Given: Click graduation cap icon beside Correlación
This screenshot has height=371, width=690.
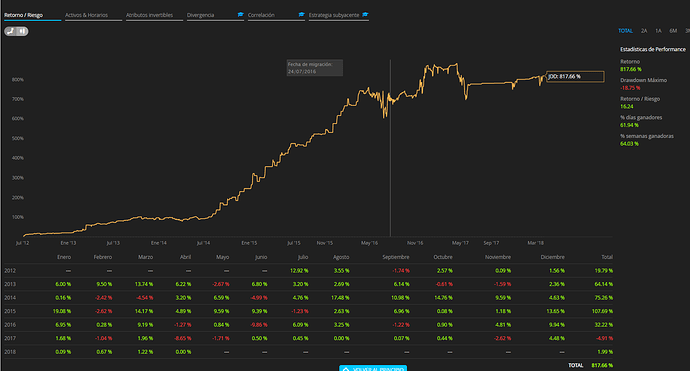Looking at the screenshot, I should [301, 15].
